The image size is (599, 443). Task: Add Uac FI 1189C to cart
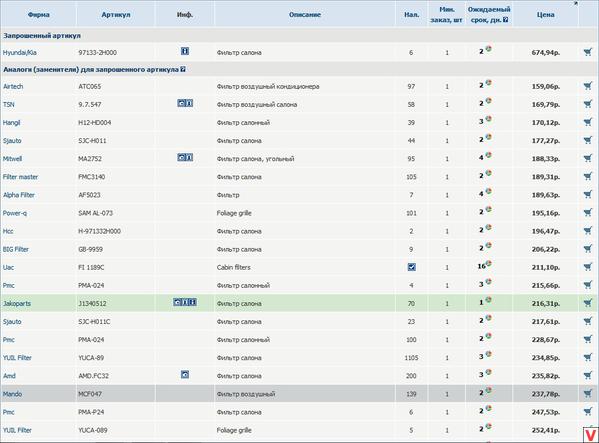(x=588, y=267)
